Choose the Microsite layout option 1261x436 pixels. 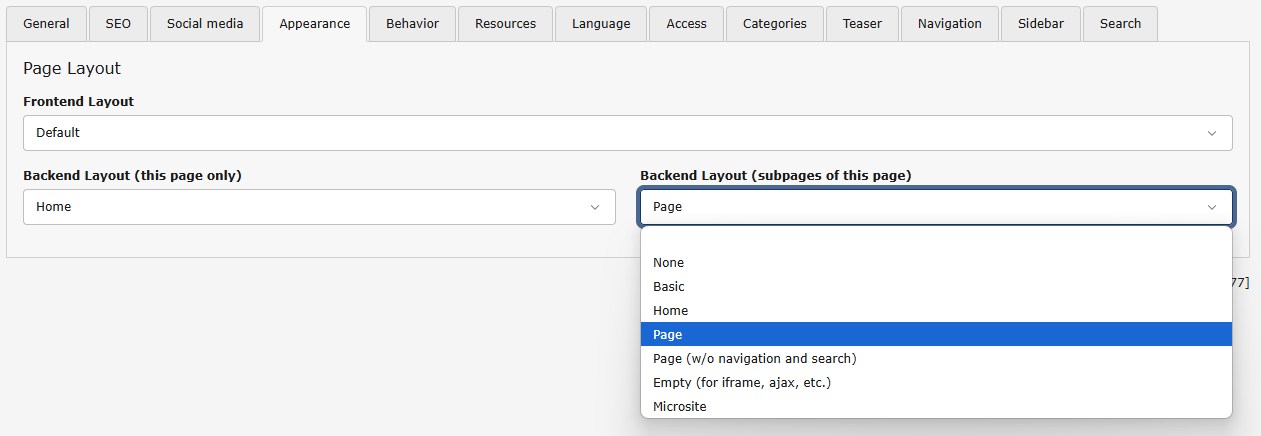[x=680, y=407]
